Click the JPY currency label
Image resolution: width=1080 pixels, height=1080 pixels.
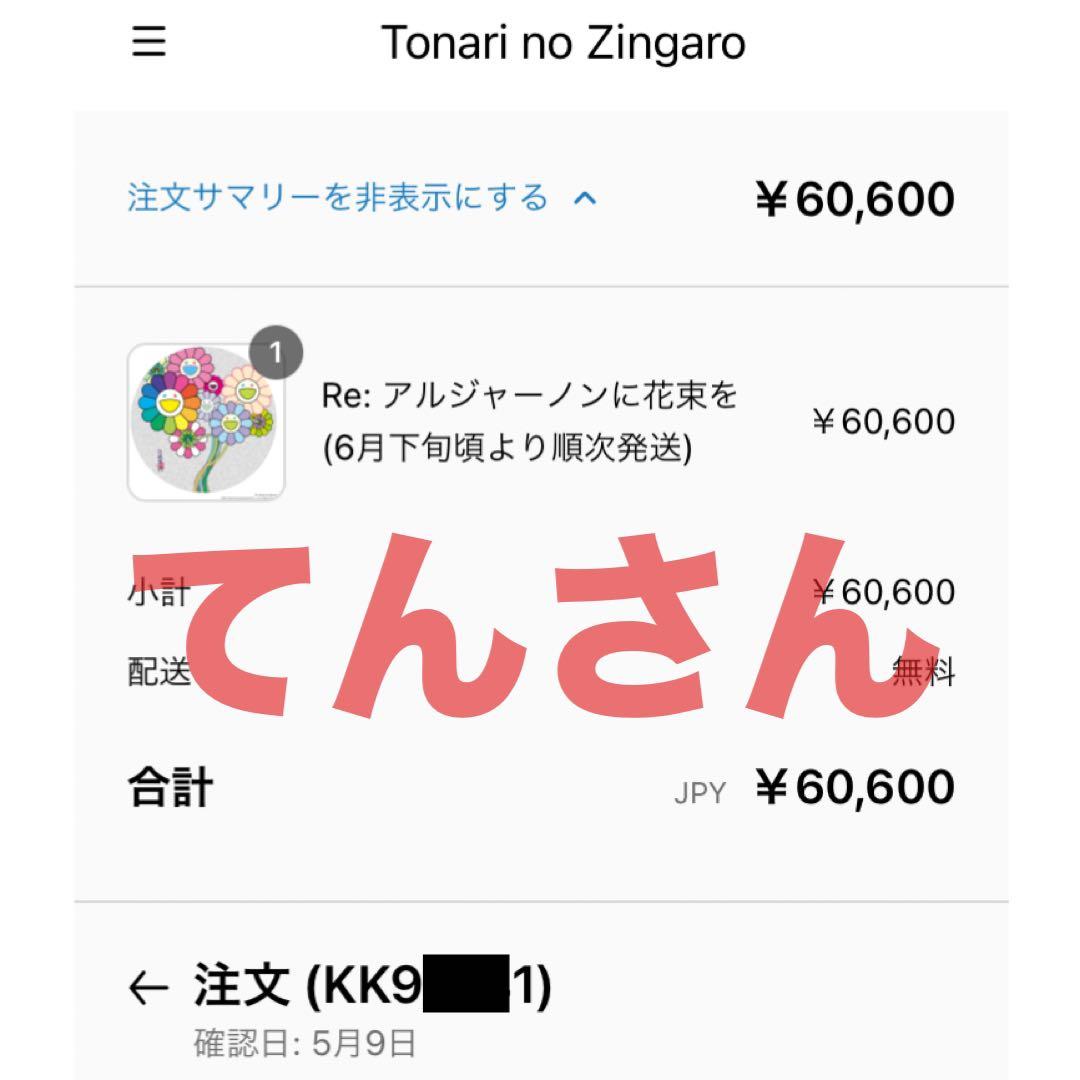tap(700, 793)
